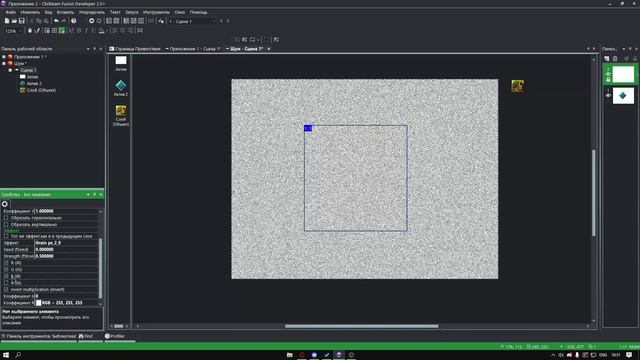Viewport: 640px width, 360px height.
Task: Open File Explorer from the taskbar
Action: click(289, 355)
